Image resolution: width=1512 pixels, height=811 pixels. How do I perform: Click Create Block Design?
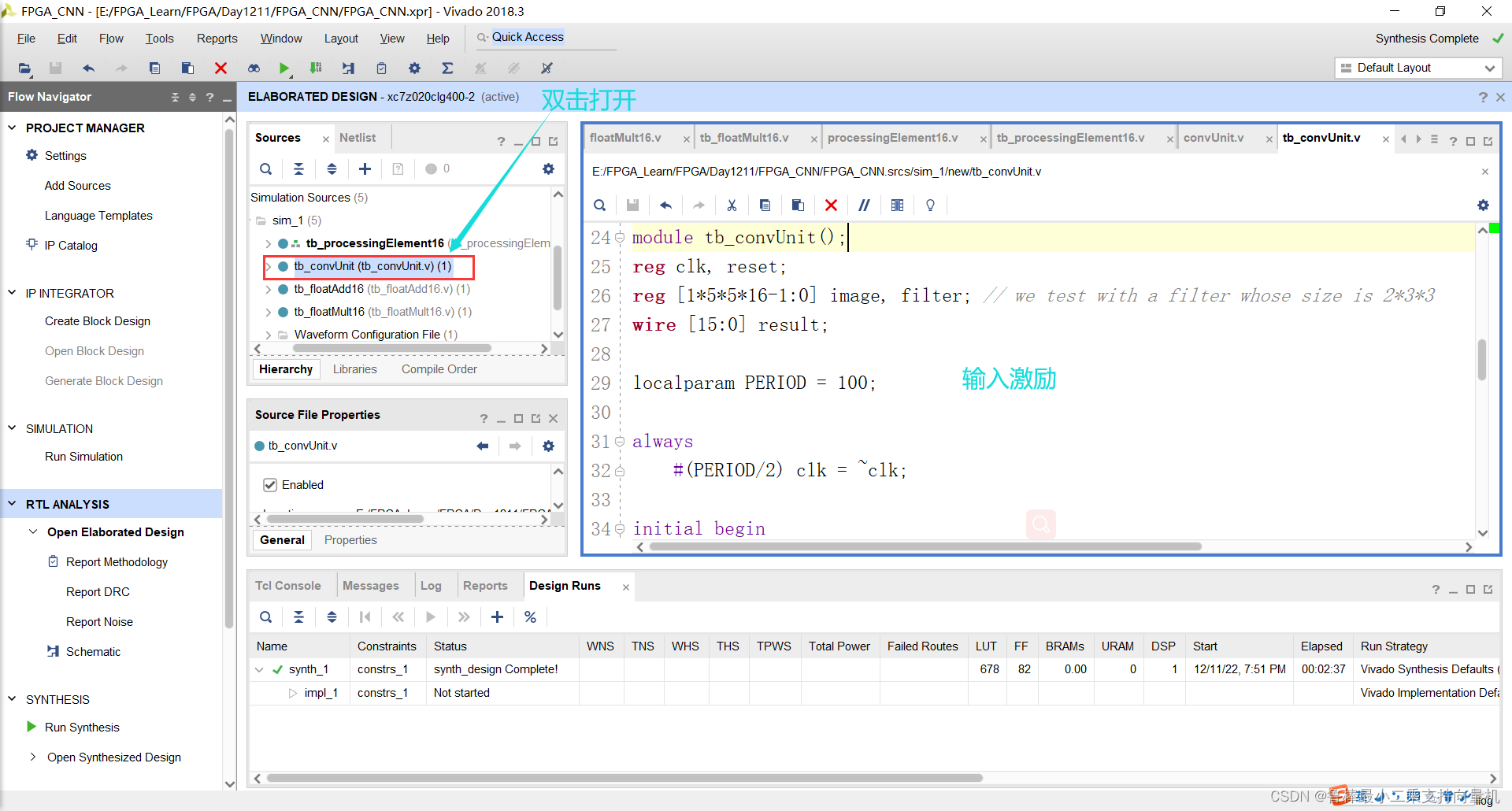pos(98,321)
